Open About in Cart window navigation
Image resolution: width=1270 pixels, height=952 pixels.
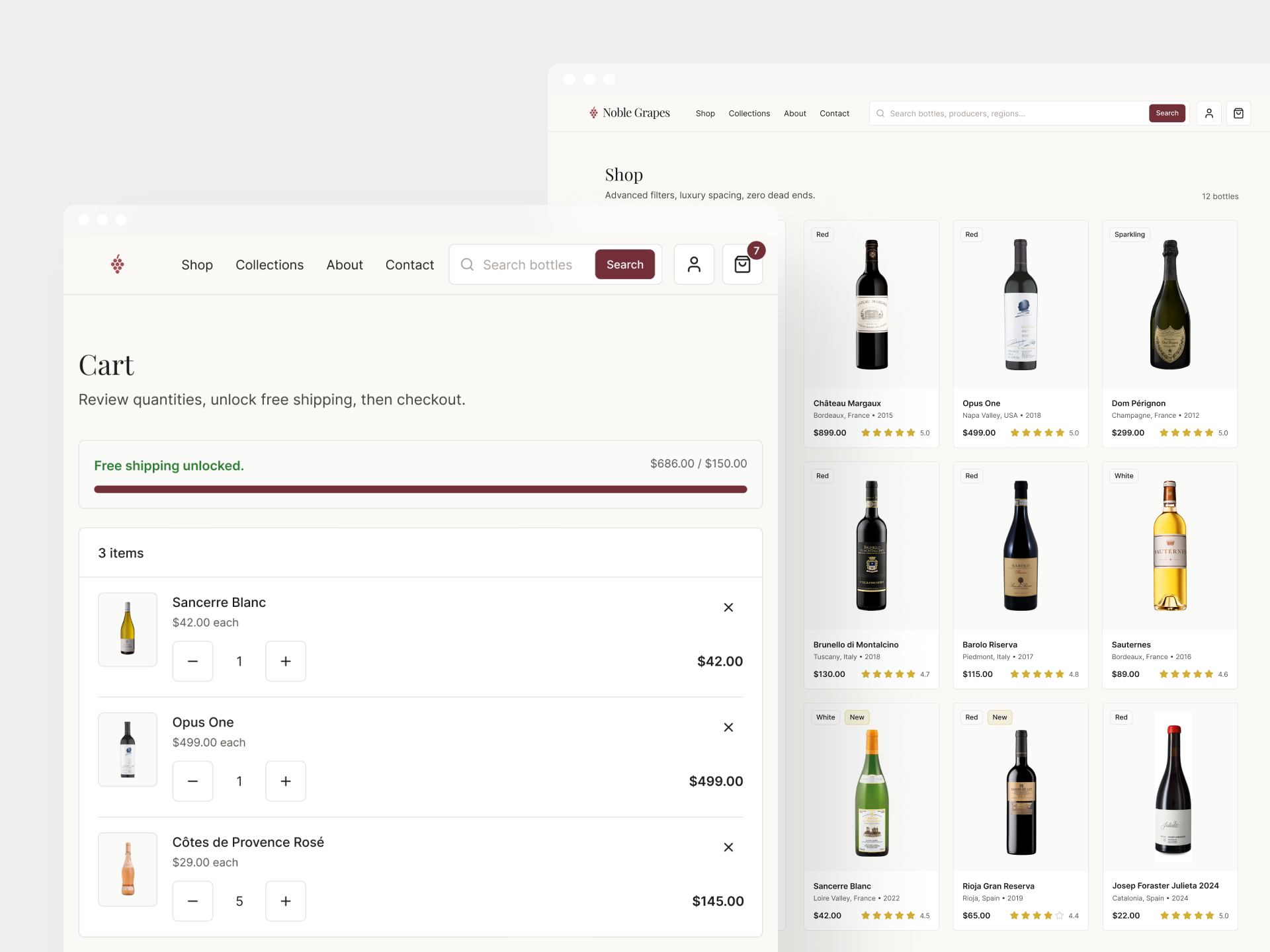(345, 264)
